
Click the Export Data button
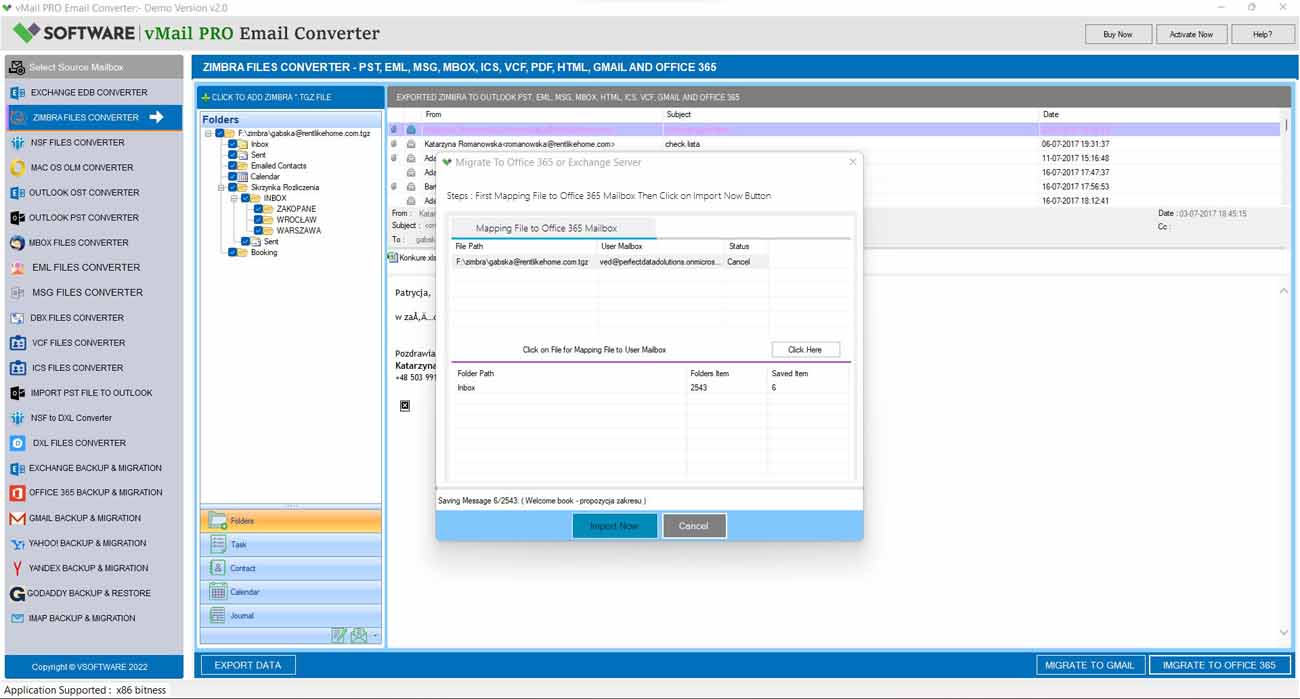click(x=248, y=665)
